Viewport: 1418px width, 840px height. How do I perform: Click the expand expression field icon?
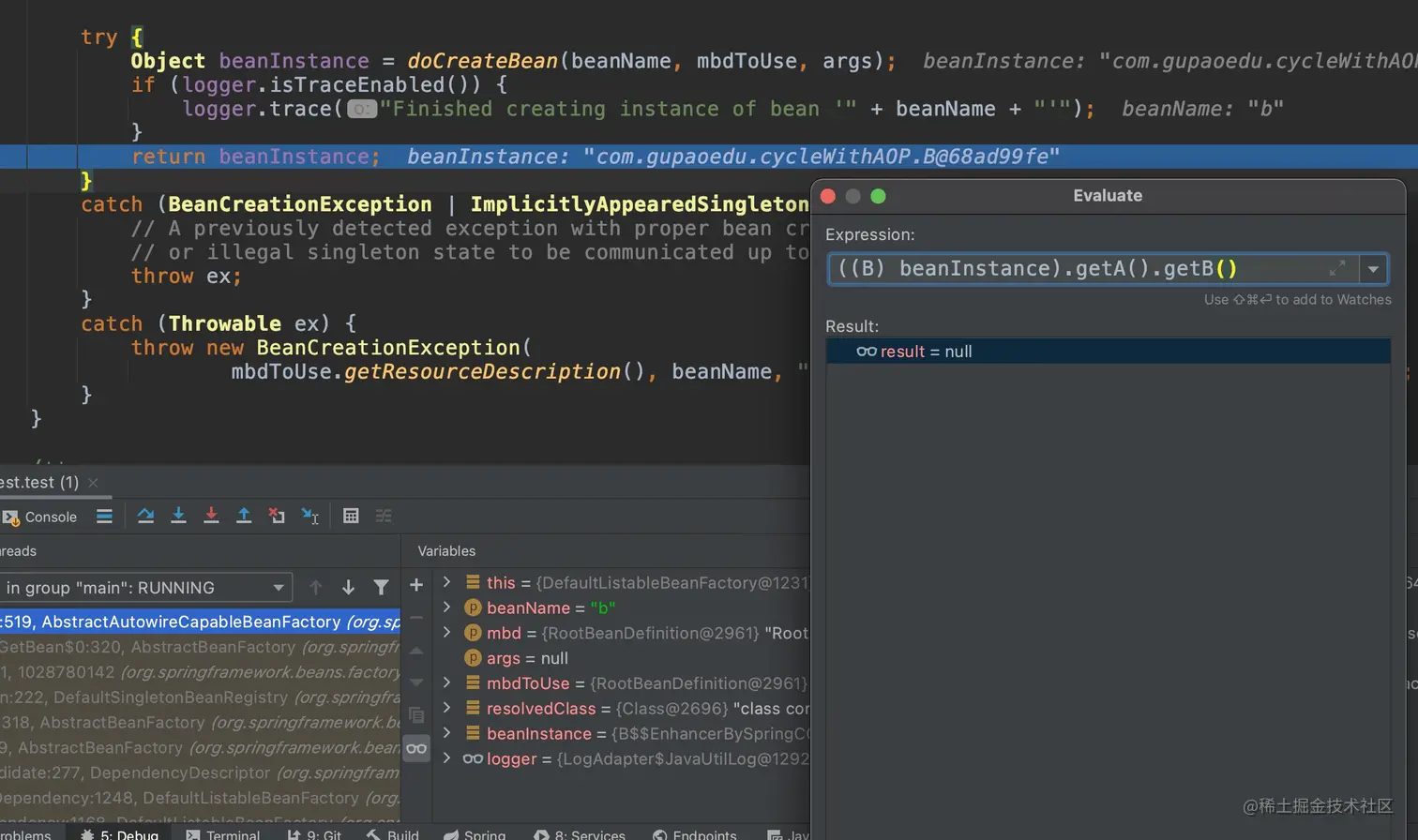1337,269
